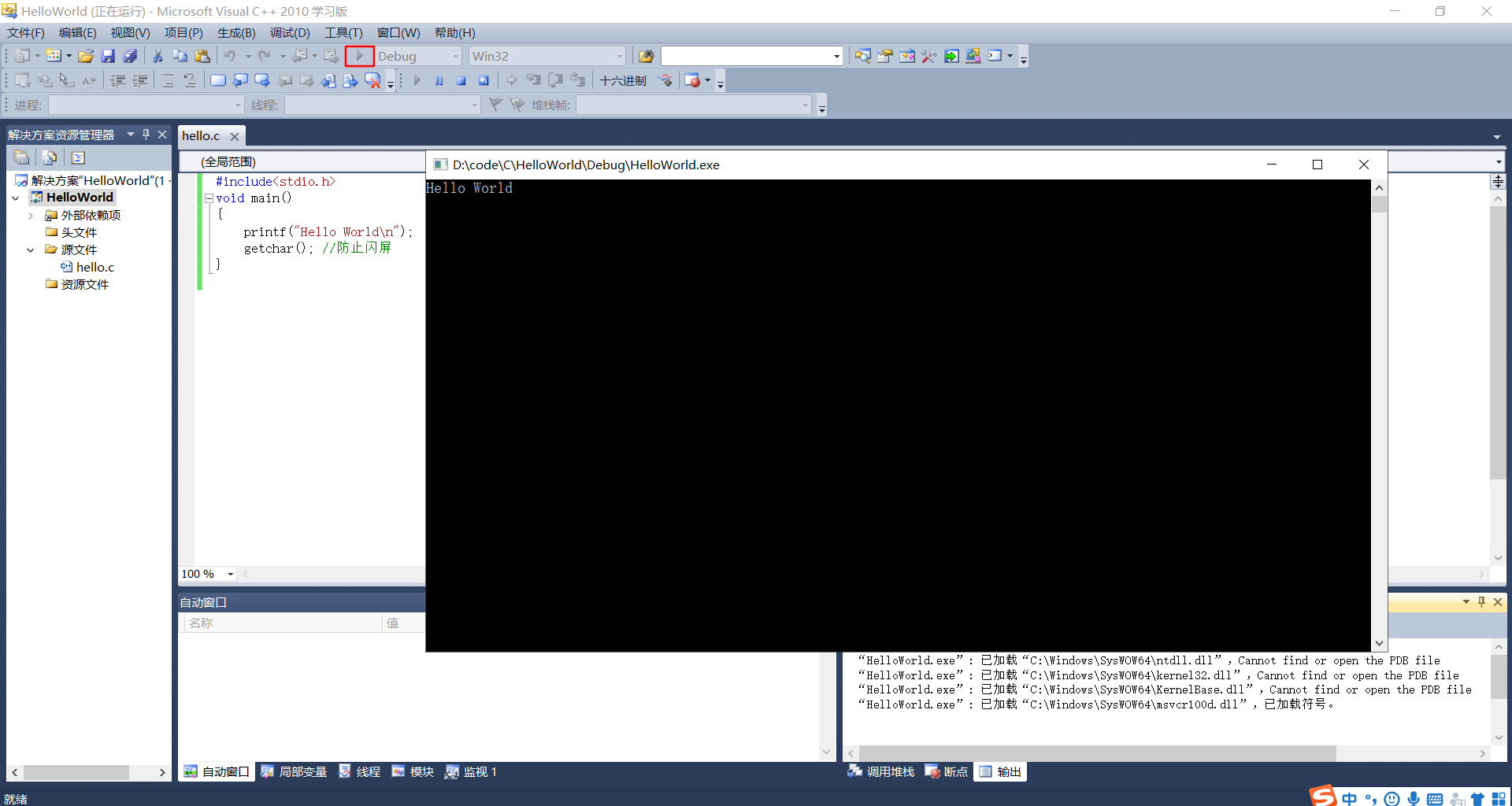This screenshot has width=1512, height=806.
Task: Pause debugging with Break All icon
Action: pos(439,80)
